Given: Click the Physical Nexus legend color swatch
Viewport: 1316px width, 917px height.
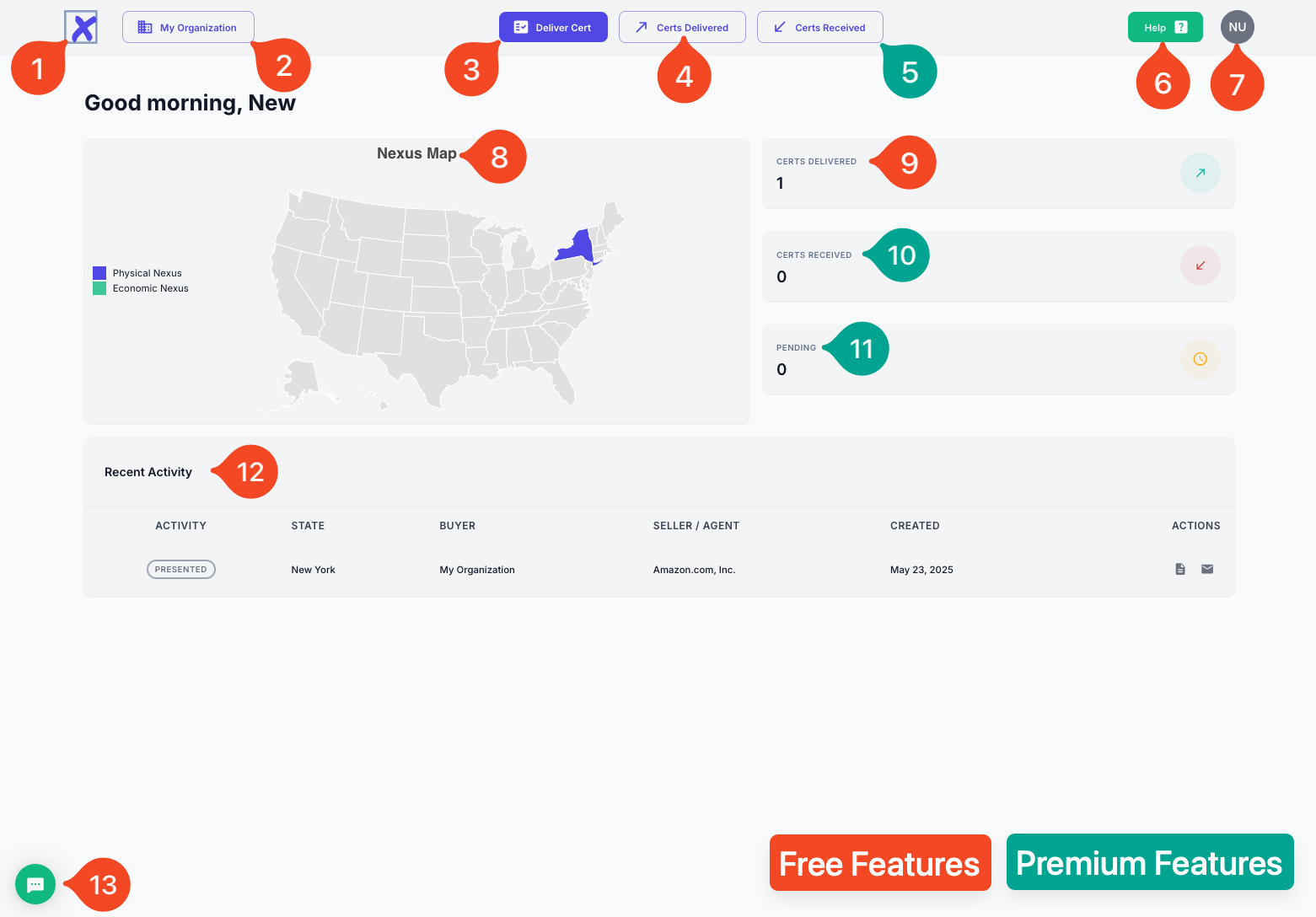Looking at the screenshot, I should [99, 273].
